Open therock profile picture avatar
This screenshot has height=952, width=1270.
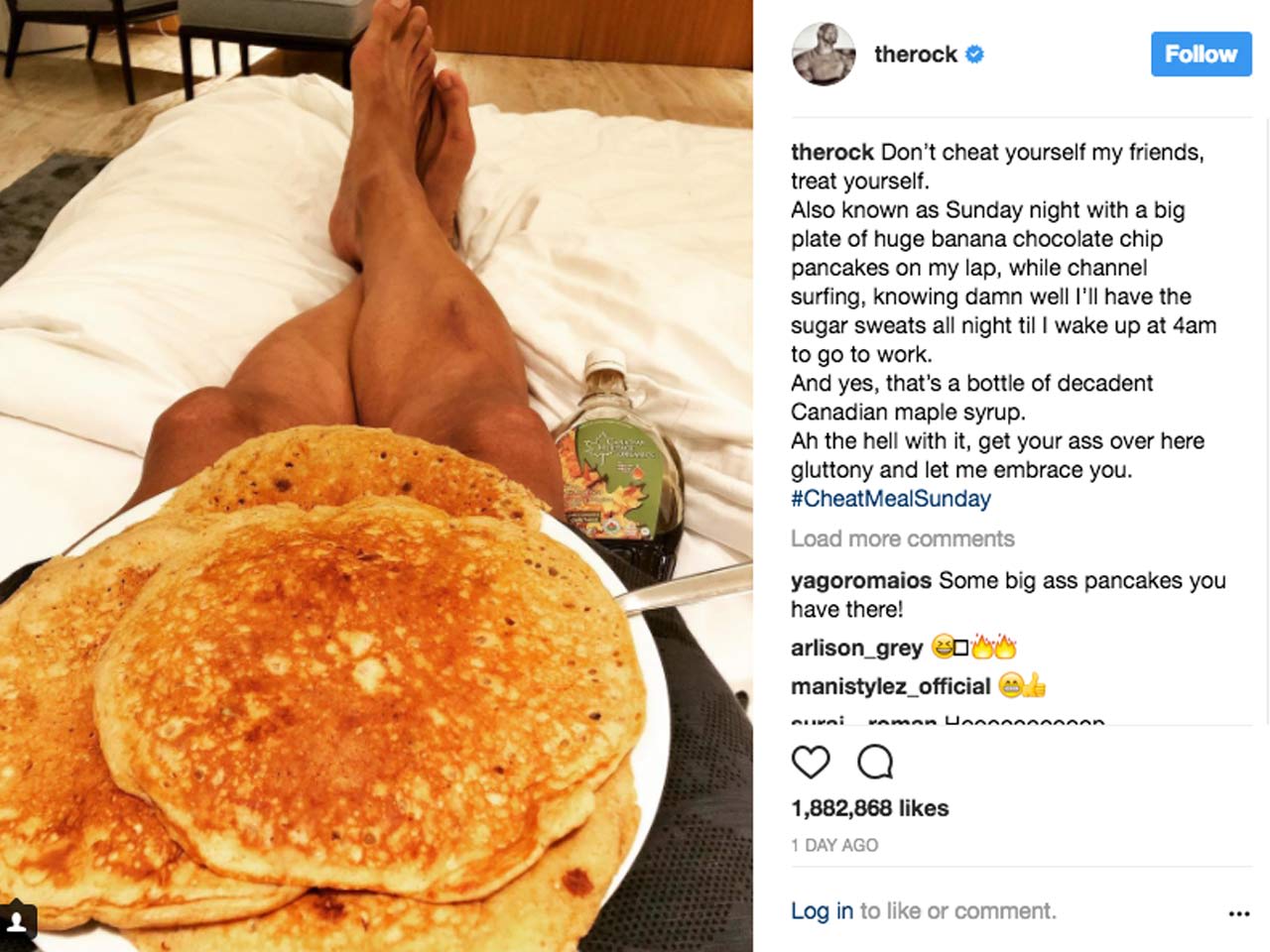click(824, 54)
